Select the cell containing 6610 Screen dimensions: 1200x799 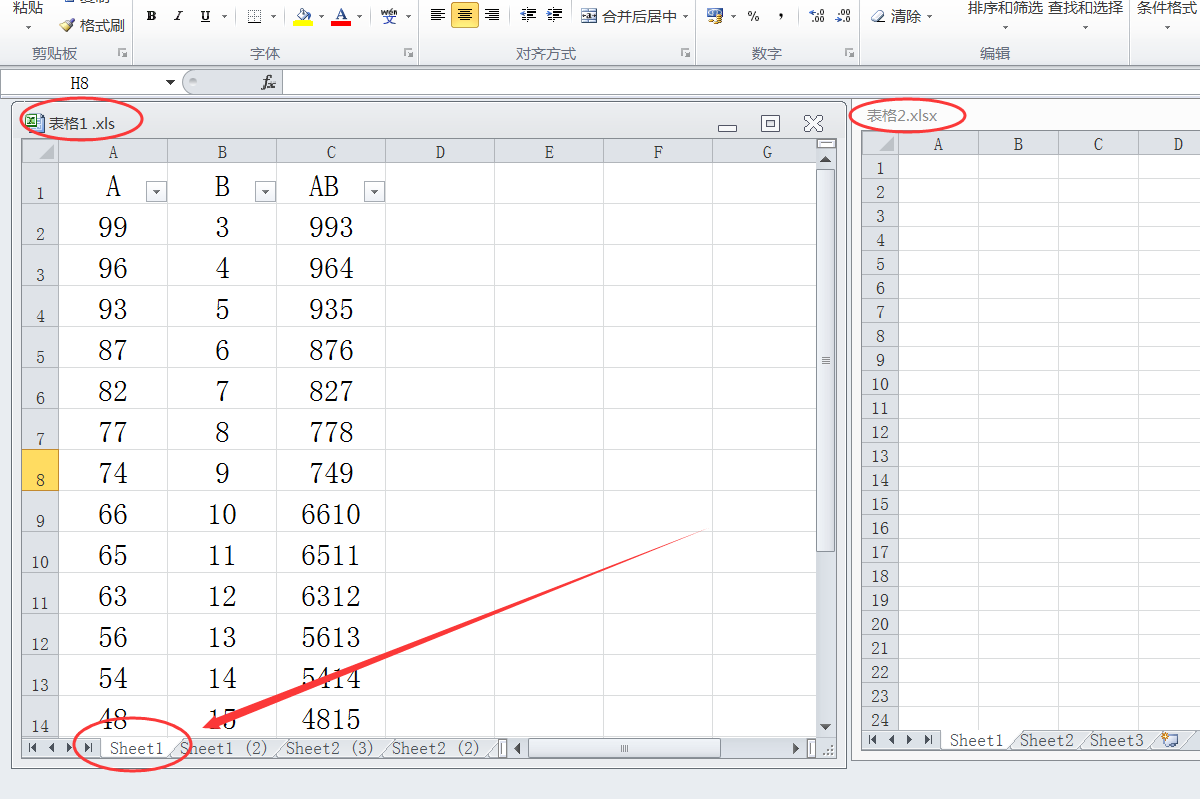tap(331, 514)
